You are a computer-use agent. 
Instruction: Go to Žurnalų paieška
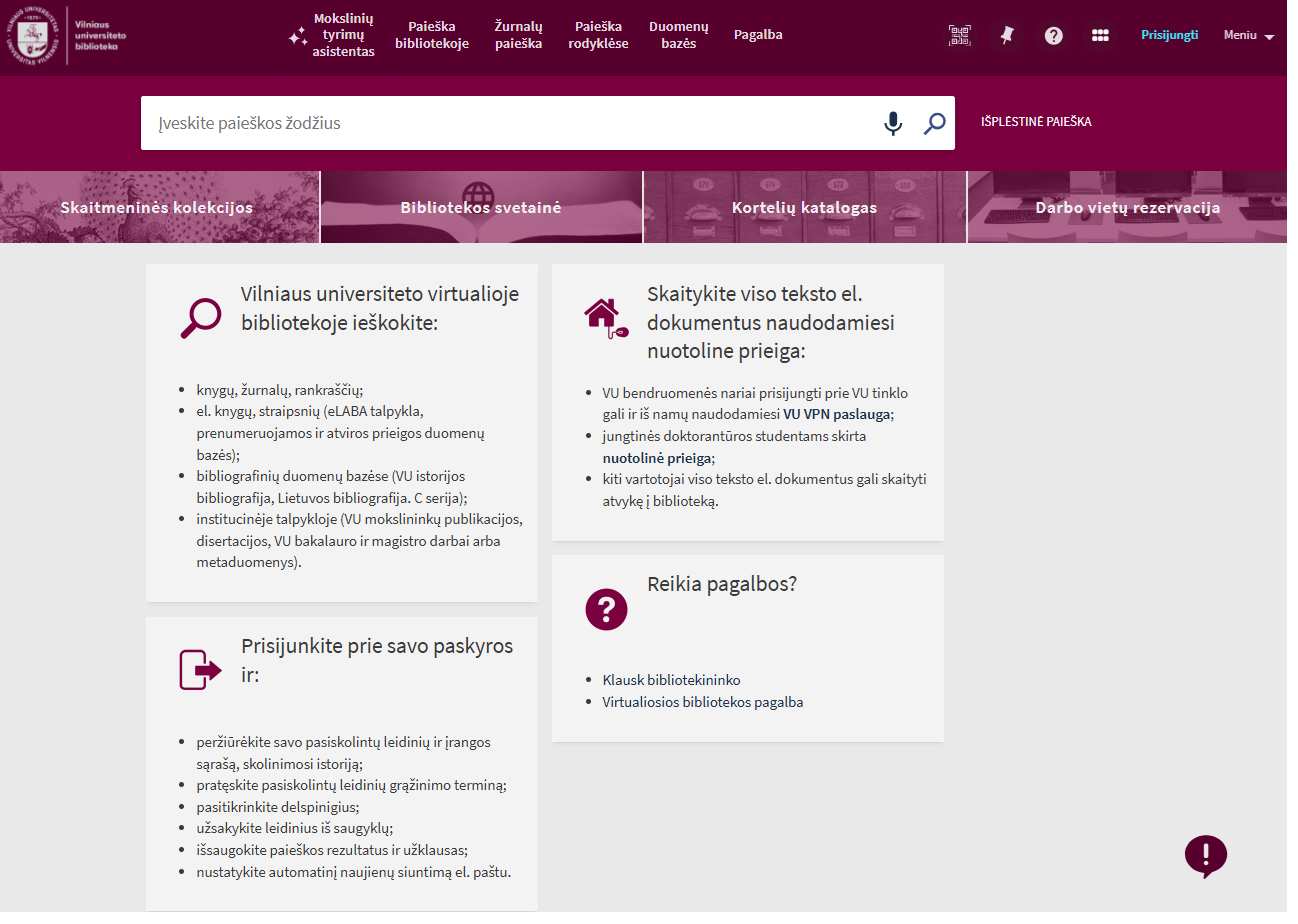click(518, 35)
